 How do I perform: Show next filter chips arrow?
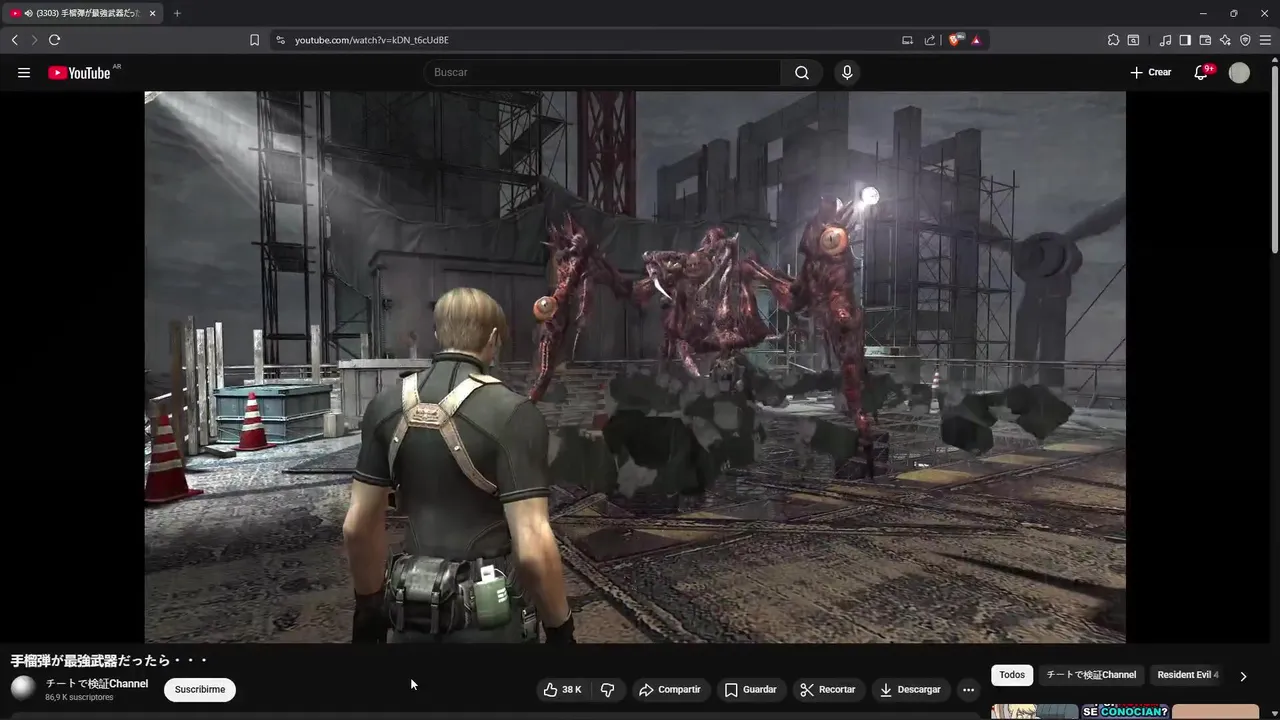pos(1243,676)
